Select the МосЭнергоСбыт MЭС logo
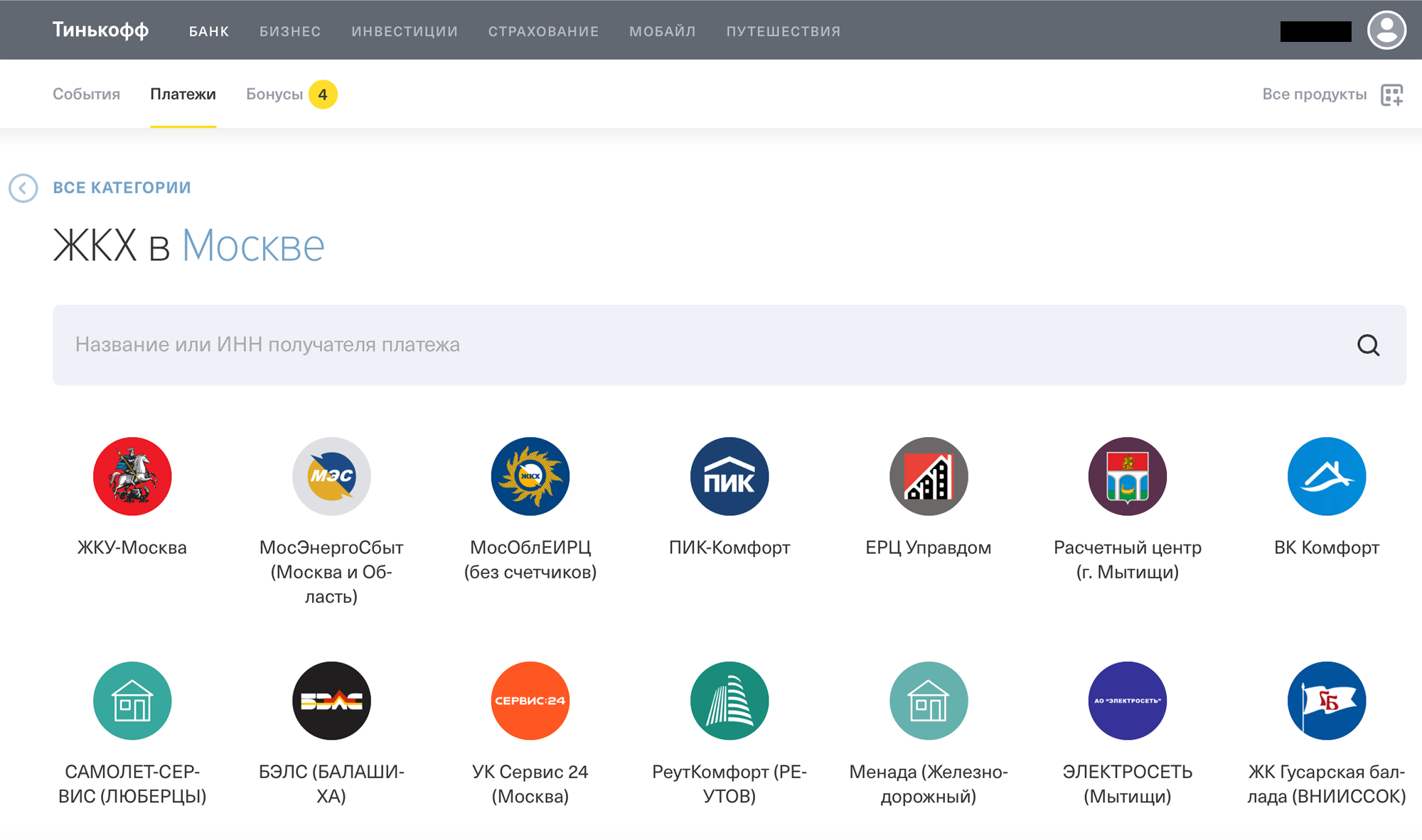1422x840 pixels. click(x=331, y=476)
